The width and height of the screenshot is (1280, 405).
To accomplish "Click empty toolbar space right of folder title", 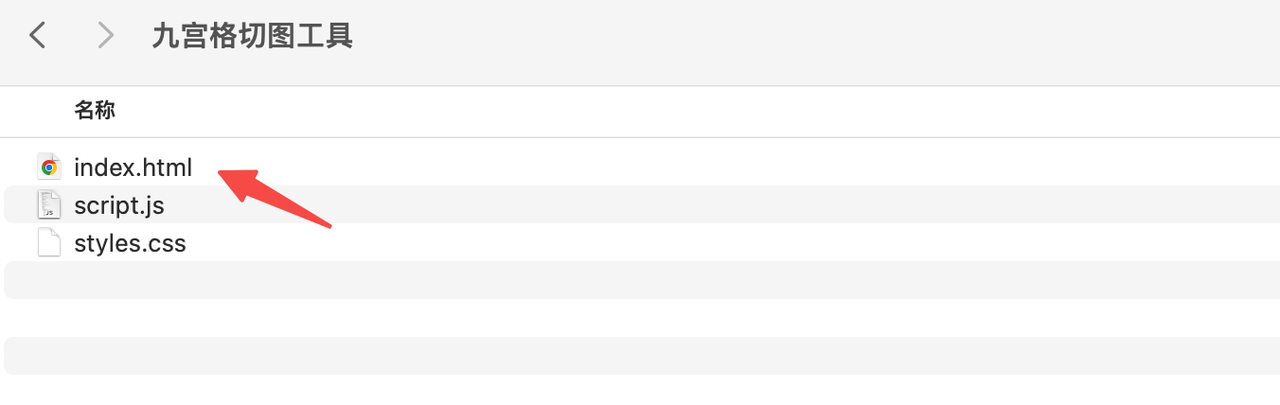I will point(800,36).
